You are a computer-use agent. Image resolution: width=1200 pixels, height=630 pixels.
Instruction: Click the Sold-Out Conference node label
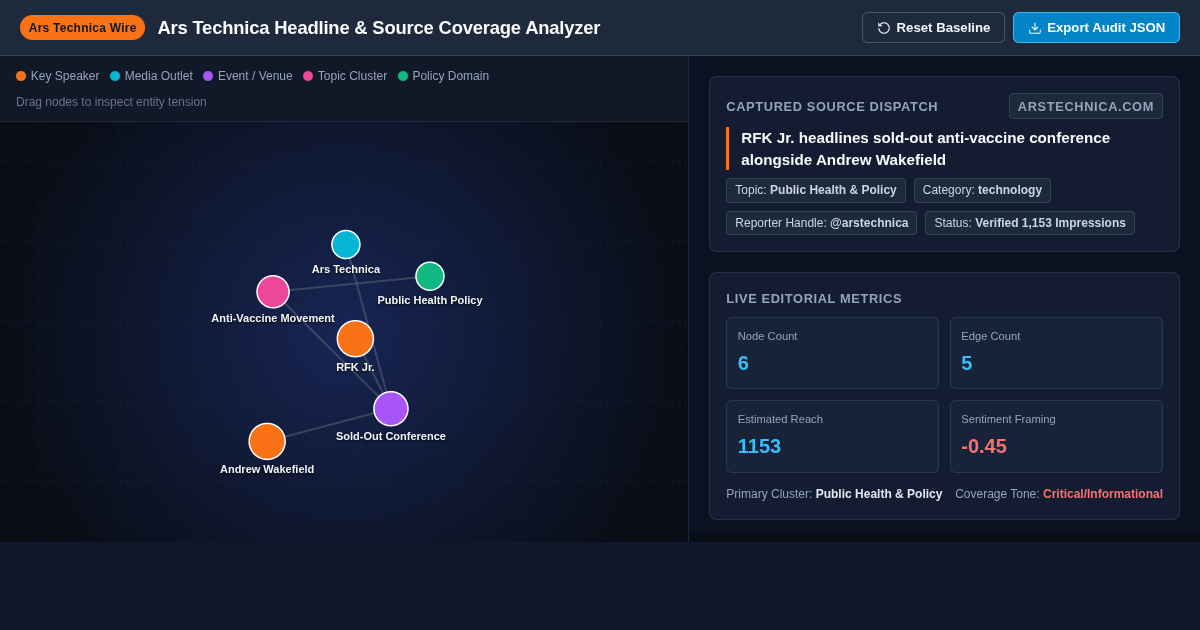coord(391,436)
